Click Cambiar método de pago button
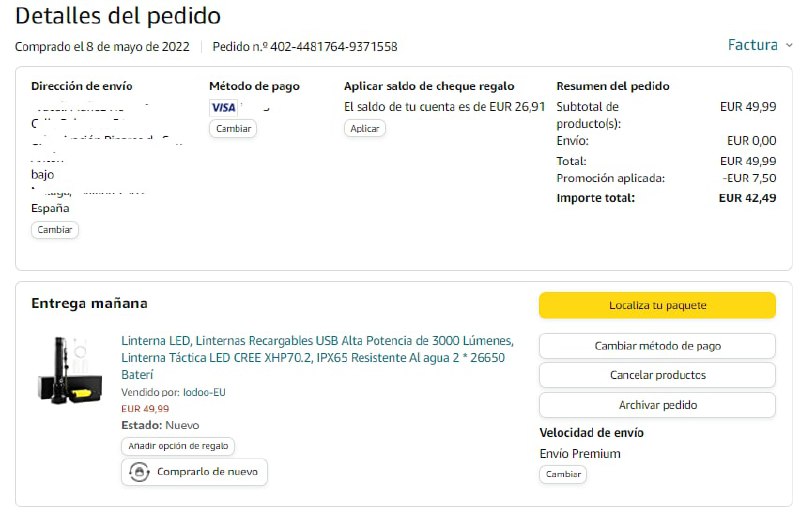The width and height of the screenshot is (800, 513). [x=657, y=346]
